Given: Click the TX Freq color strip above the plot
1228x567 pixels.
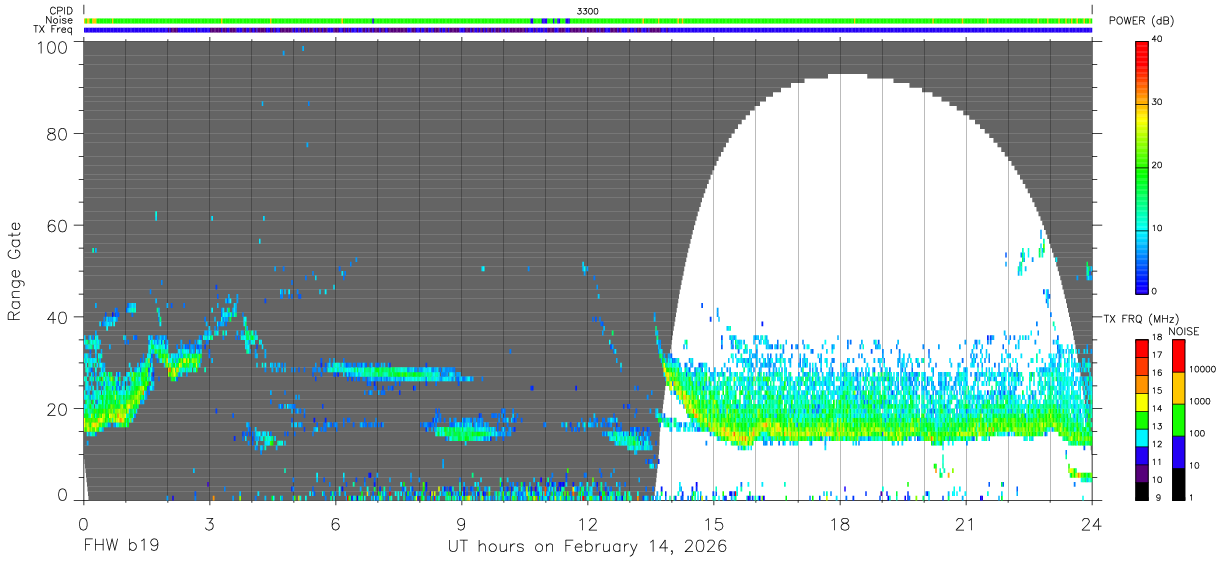Looking at the screenshot, I should (x=588, y=30).
